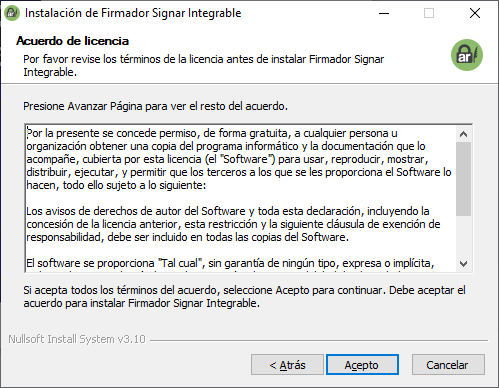The height and width of the screenshot is (388, 499).
Task: Close the Firmador Signar installer window
Action: click(x=474, y=13)
